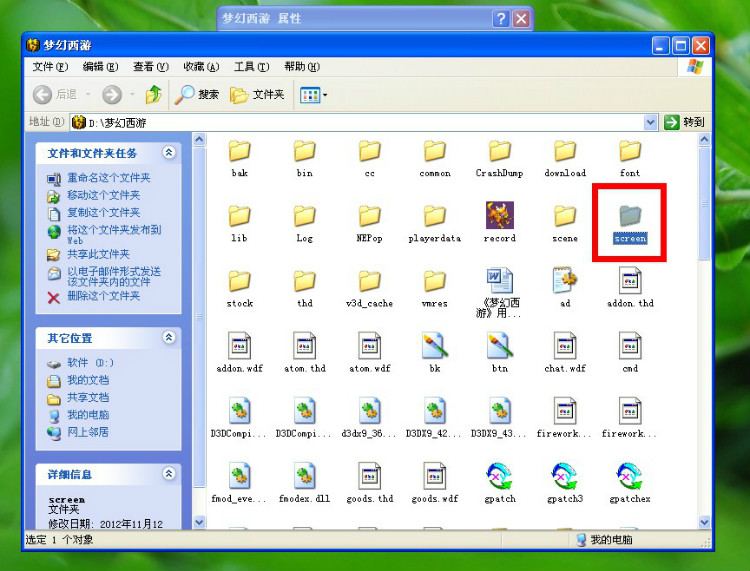Select the atom.thd file
Screen dimensions: 750x571
[304, 352]
